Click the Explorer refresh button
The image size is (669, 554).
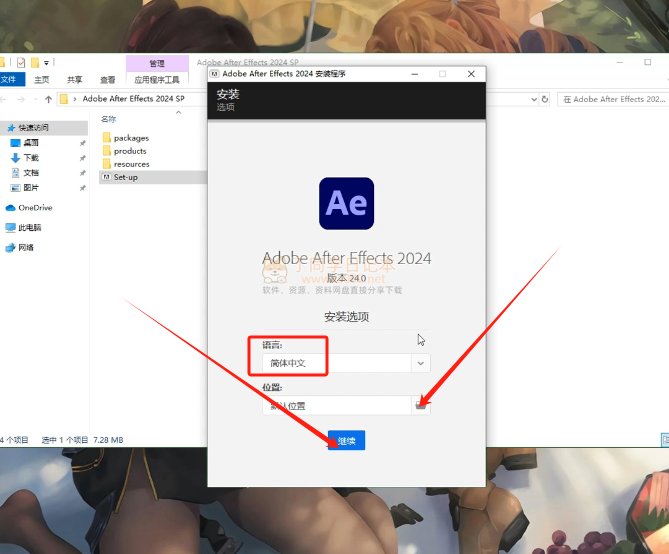click(545, 99)
